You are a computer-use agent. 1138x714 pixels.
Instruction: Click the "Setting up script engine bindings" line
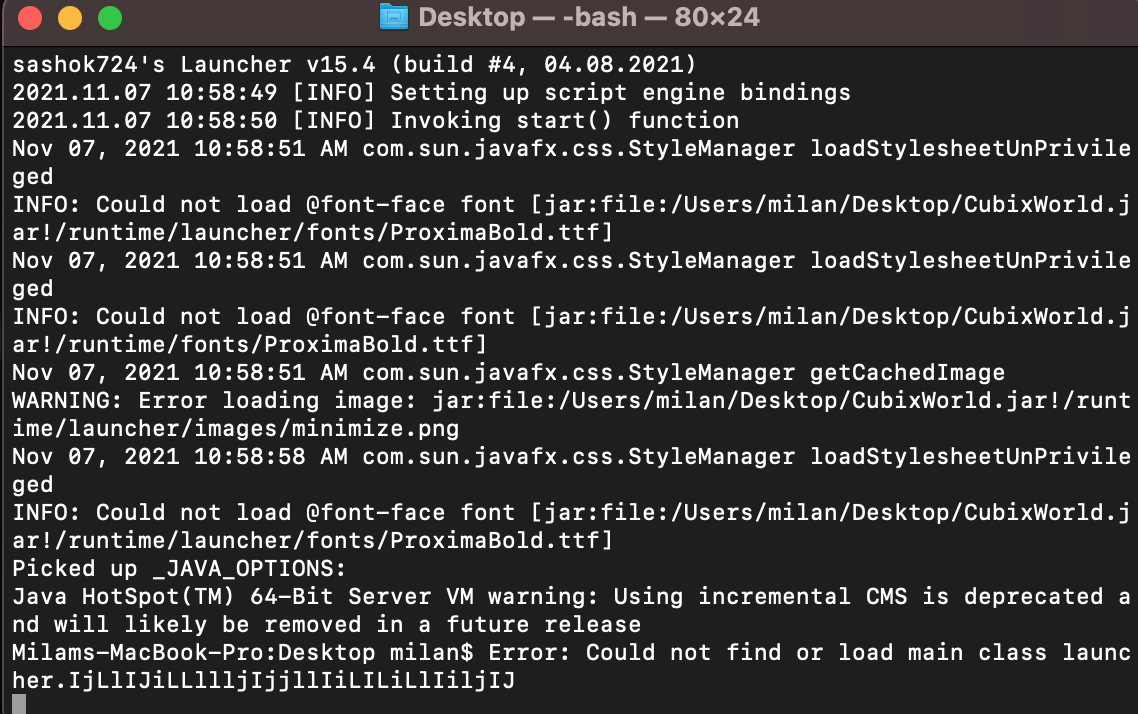[620, 93]
